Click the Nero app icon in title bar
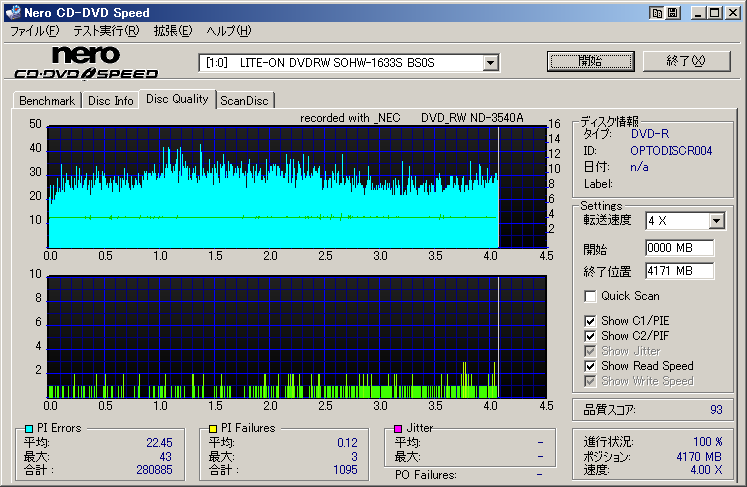The width and height of the screenshot is (747, 487). click(x=13, y=12)
